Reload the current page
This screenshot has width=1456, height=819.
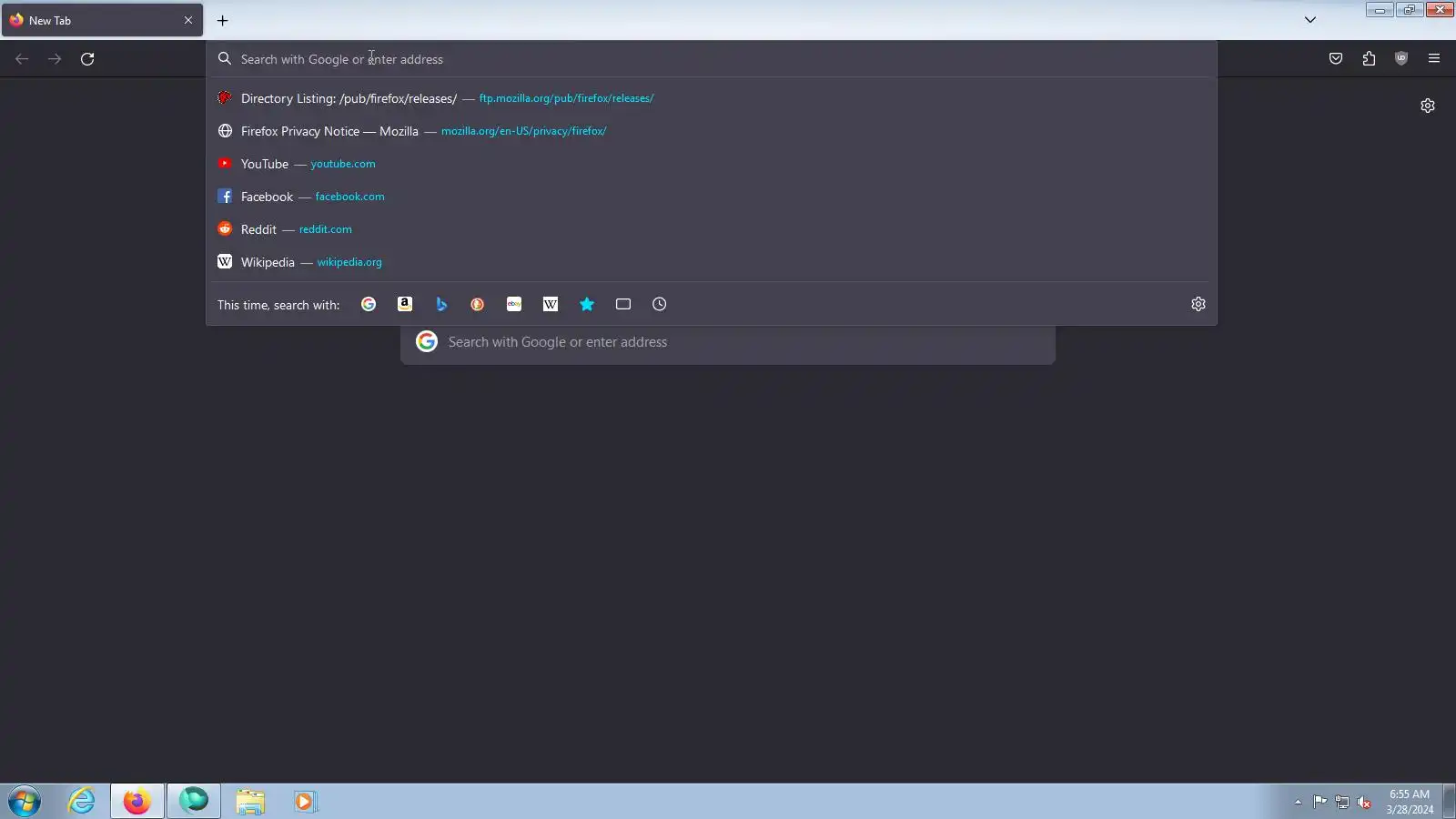(87, 59)
